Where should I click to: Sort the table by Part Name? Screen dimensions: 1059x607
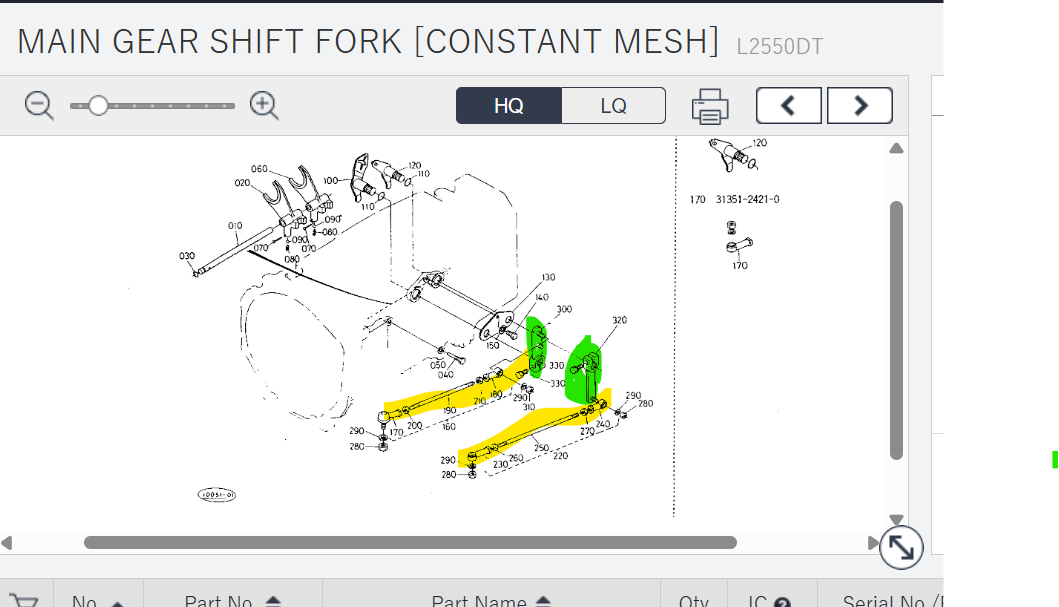543,601
